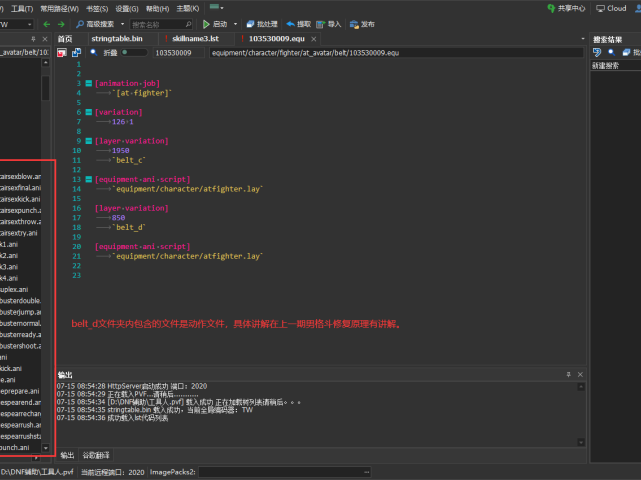Click the red save icon in editor toolbar
This screenshot has width=641, height=480.
tap(61, 52)
